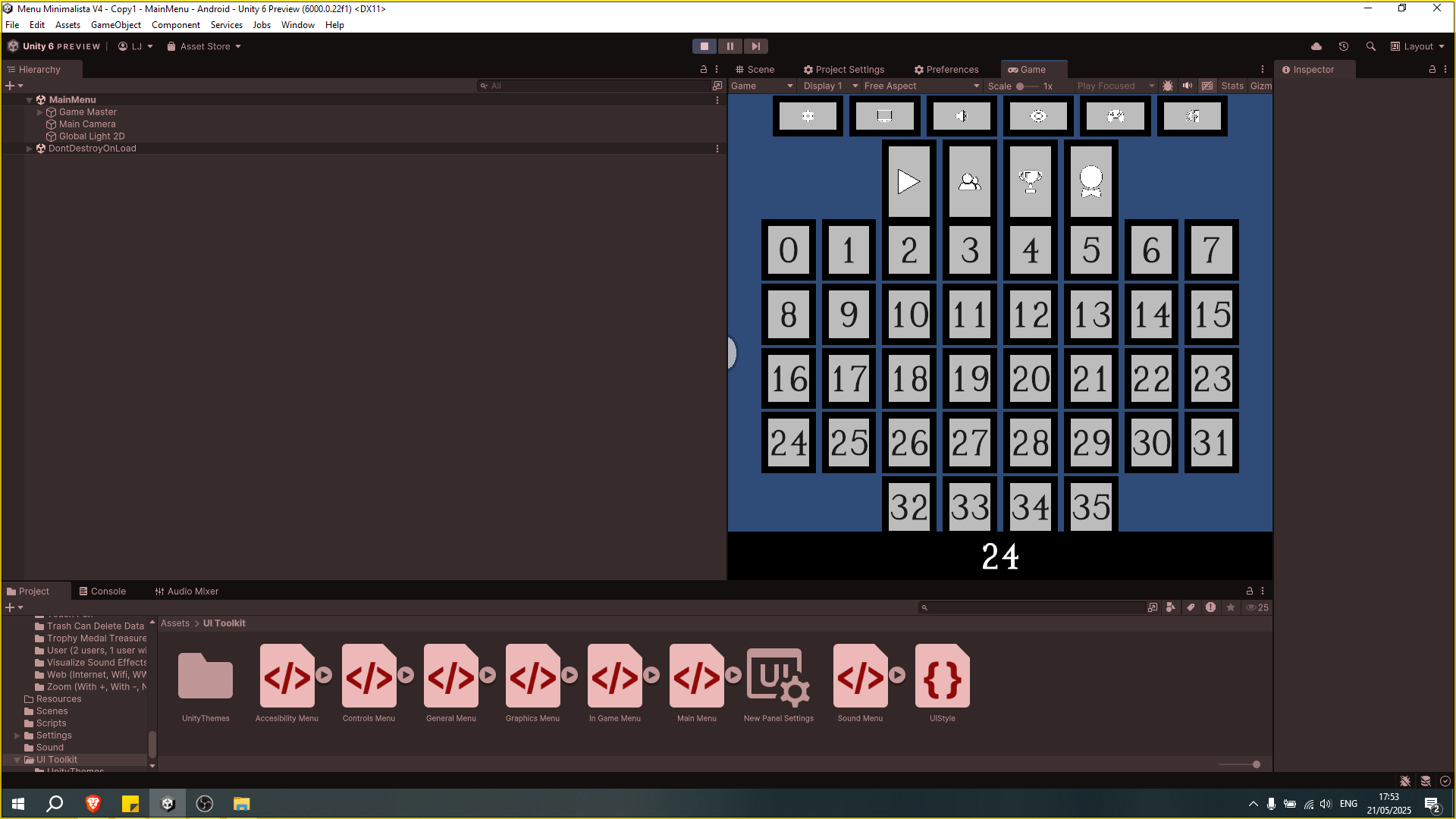
Task: Click the level 24 button
Action: (x=789, y=443)
